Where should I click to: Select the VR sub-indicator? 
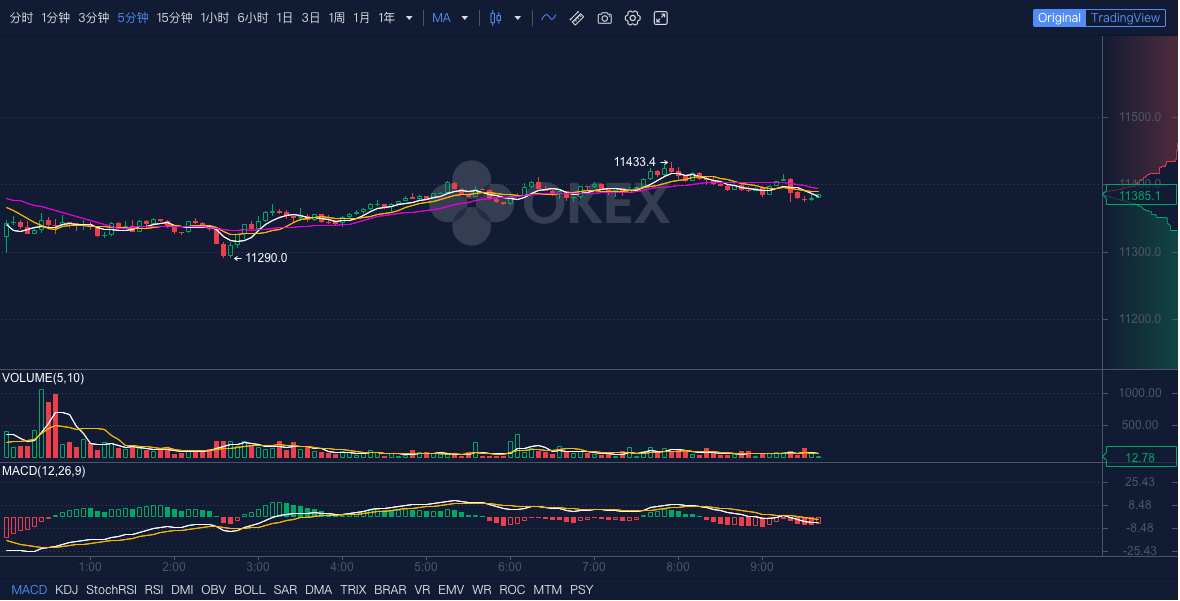(x=422, y=590)
